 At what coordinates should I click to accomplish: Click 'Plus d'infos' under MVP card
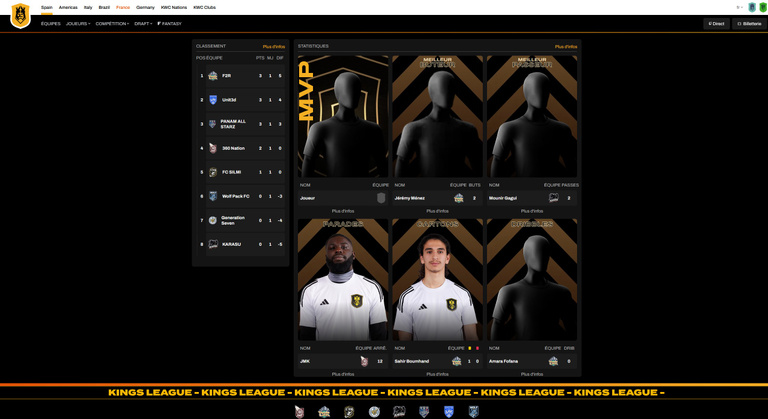coord(343,211)
